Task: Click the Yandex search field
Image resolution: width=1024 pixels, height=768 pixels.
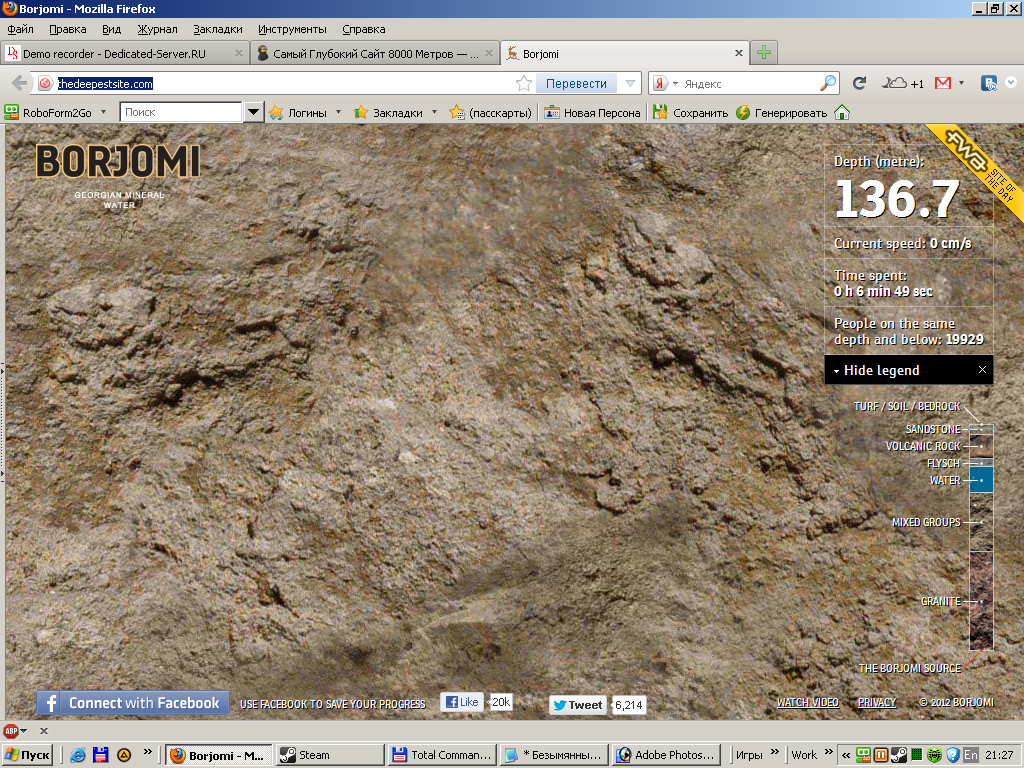Action: [x=750, y=83]
